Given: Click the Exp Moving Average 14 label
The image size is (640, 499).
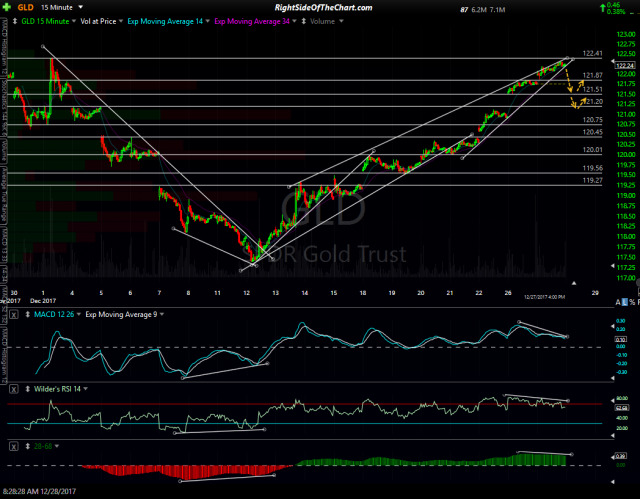Looking at the screenshot, I should [x=165, y=21].
